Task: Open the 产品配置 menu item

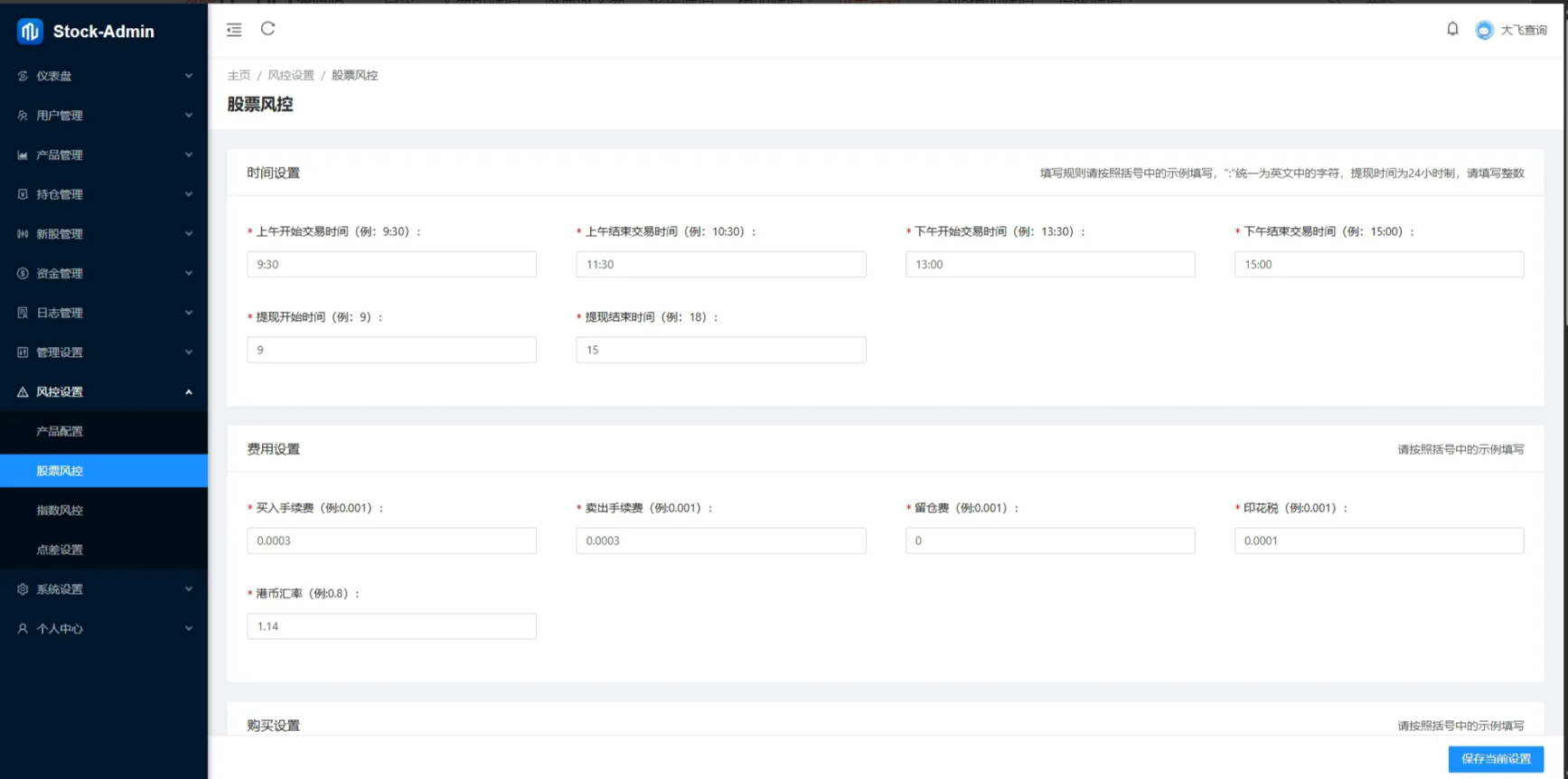Action: [x=60, y=431]
